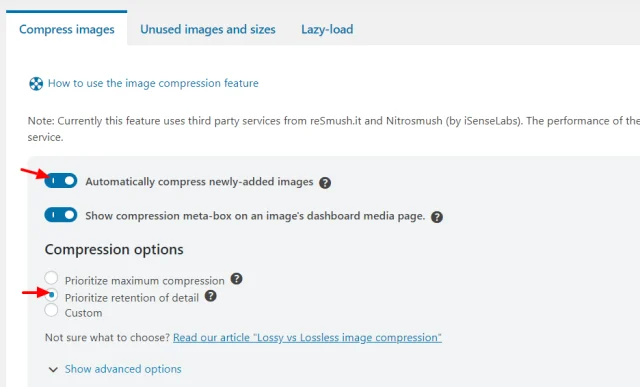The height and width of the screenshot is (387, 640).
Task: Click Show compression meta-box label text
Action: (255, 216)
